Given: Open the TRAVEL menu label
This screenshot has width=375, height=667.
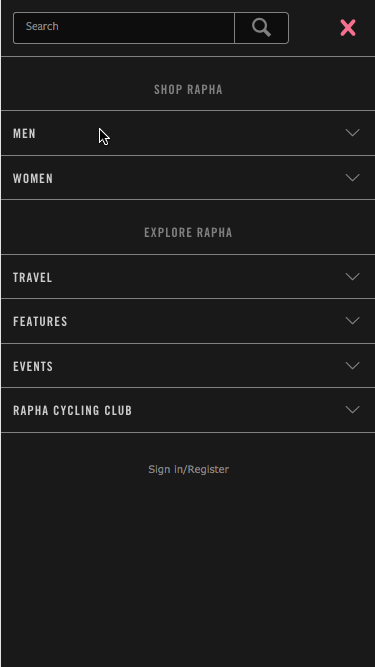Looking at the screenshot, I should click(x=33, y=277).
